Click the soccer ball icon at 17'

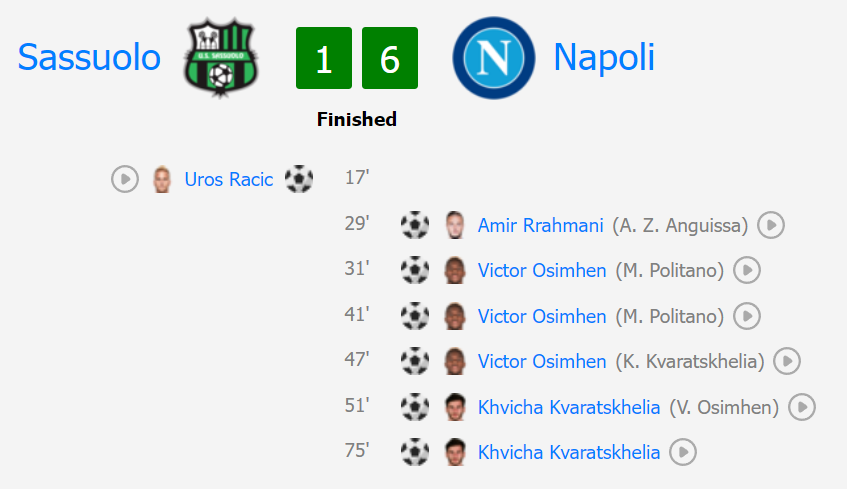299,179
